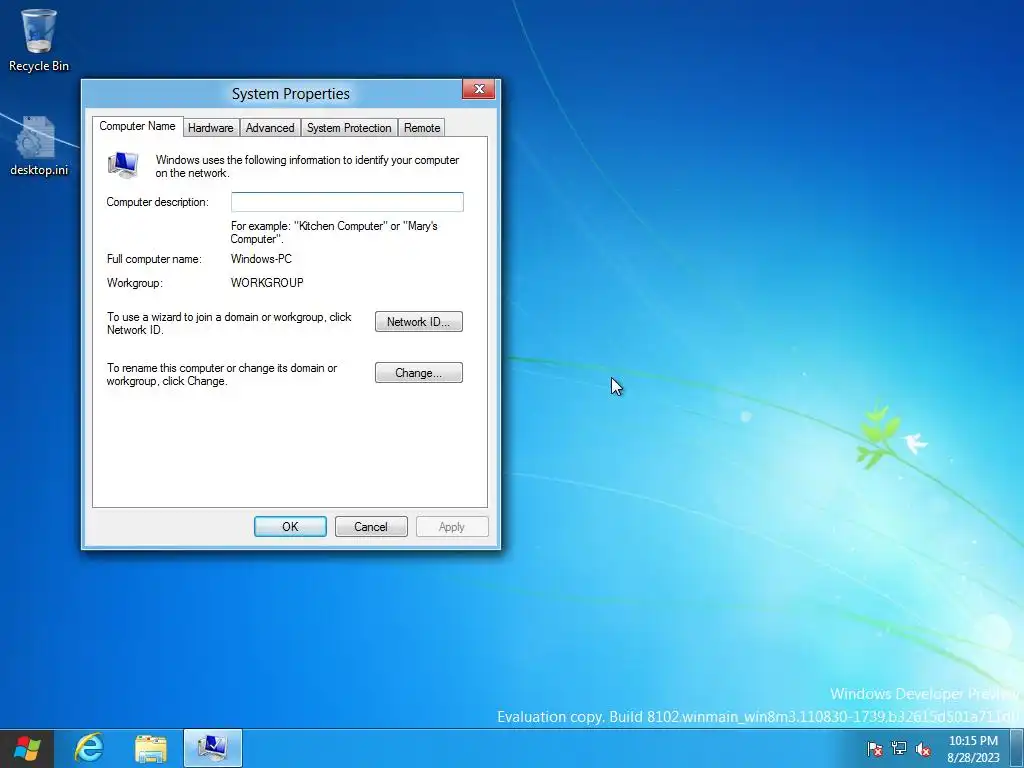Click the Cancel button
Viewport: 1024px width, 768px height.
(371, 527)
